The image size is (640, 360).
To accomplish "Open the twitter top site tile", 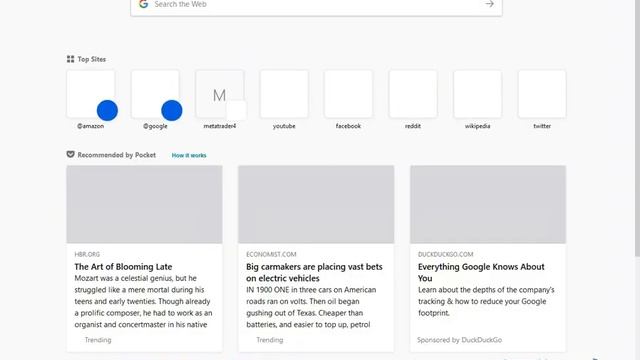I will 542,94.
